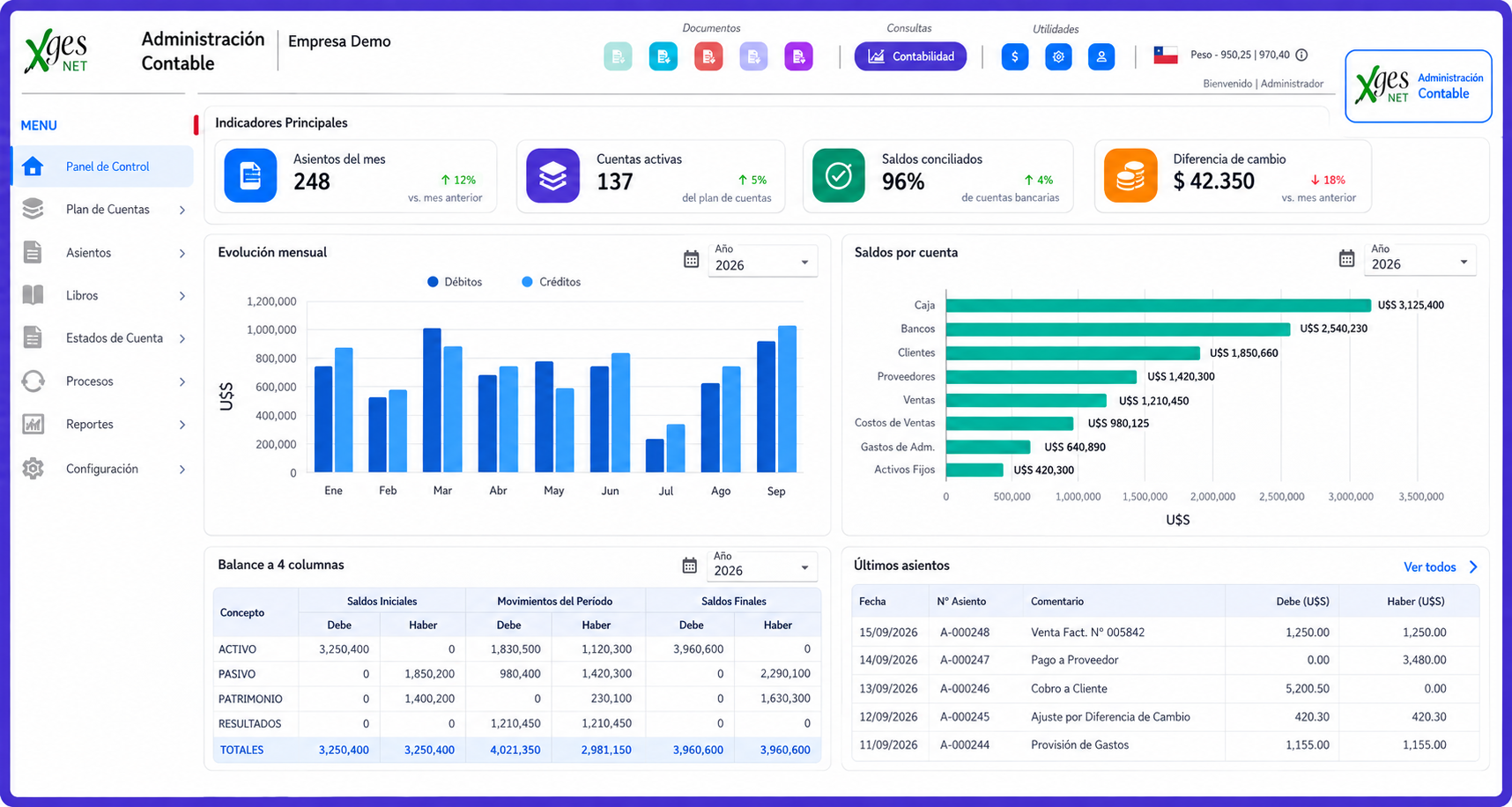
Task: Click the Asientos document icon in sidebar
Action: click(x=33, y=252)
